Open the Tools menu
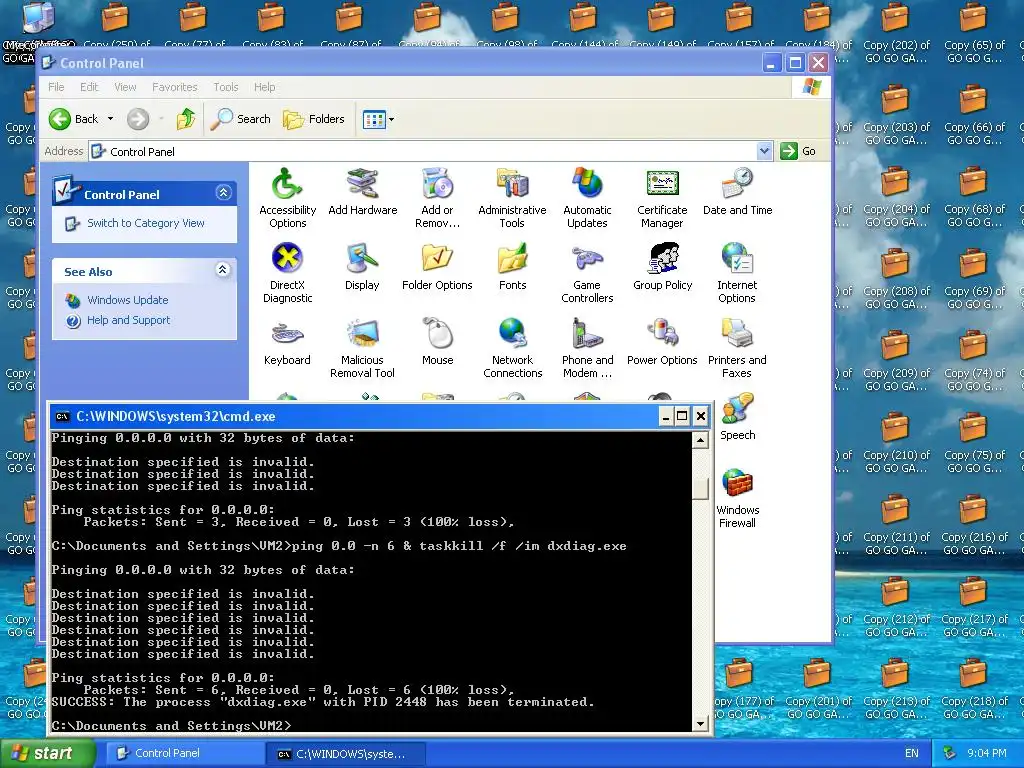The width and height of the screenshot is (1024, 768). (225, 87)
